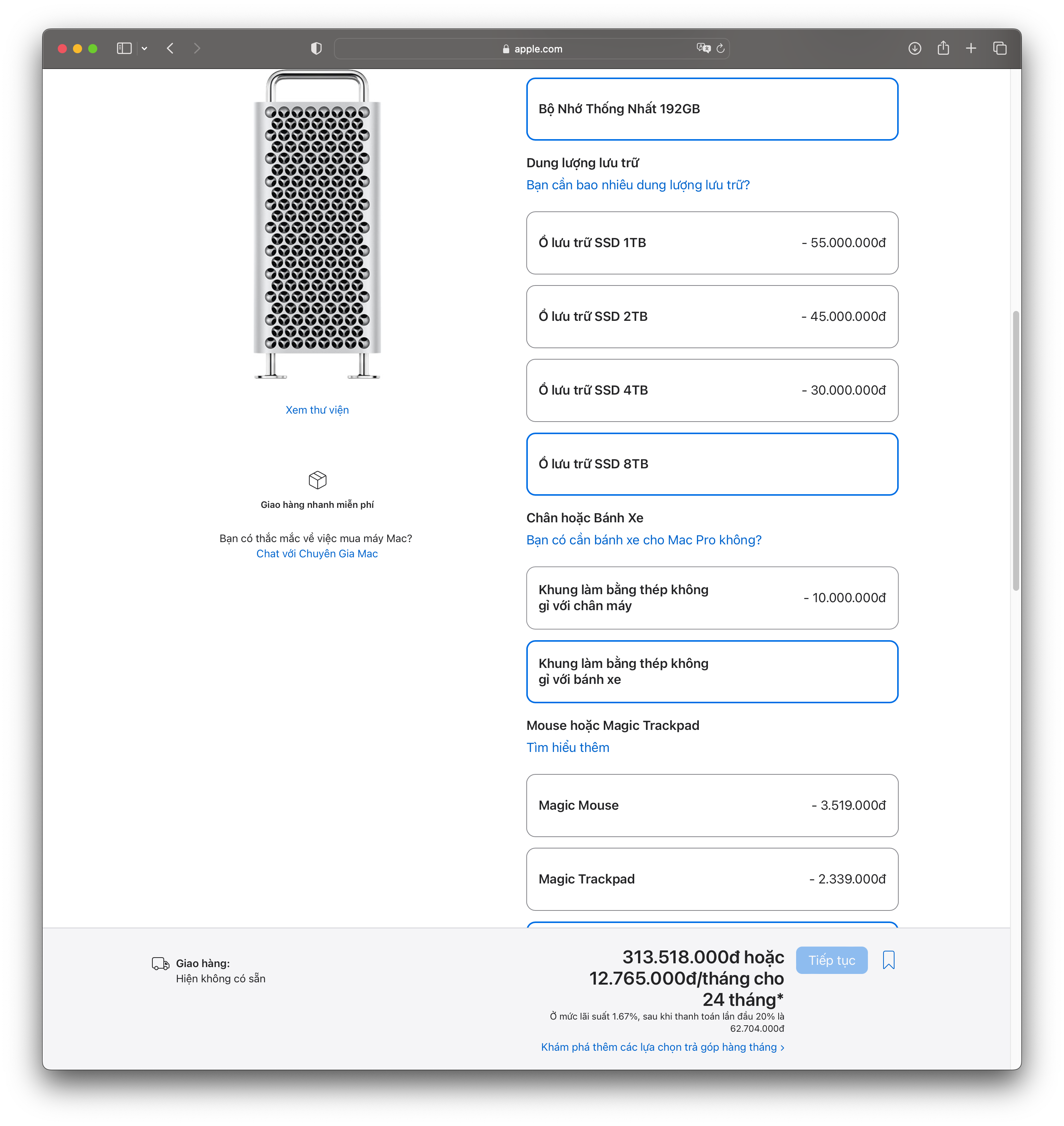Open the Share menu icon
Image resolution: width=1064 pixels, height=1126 pixels.
coord(943,48)
